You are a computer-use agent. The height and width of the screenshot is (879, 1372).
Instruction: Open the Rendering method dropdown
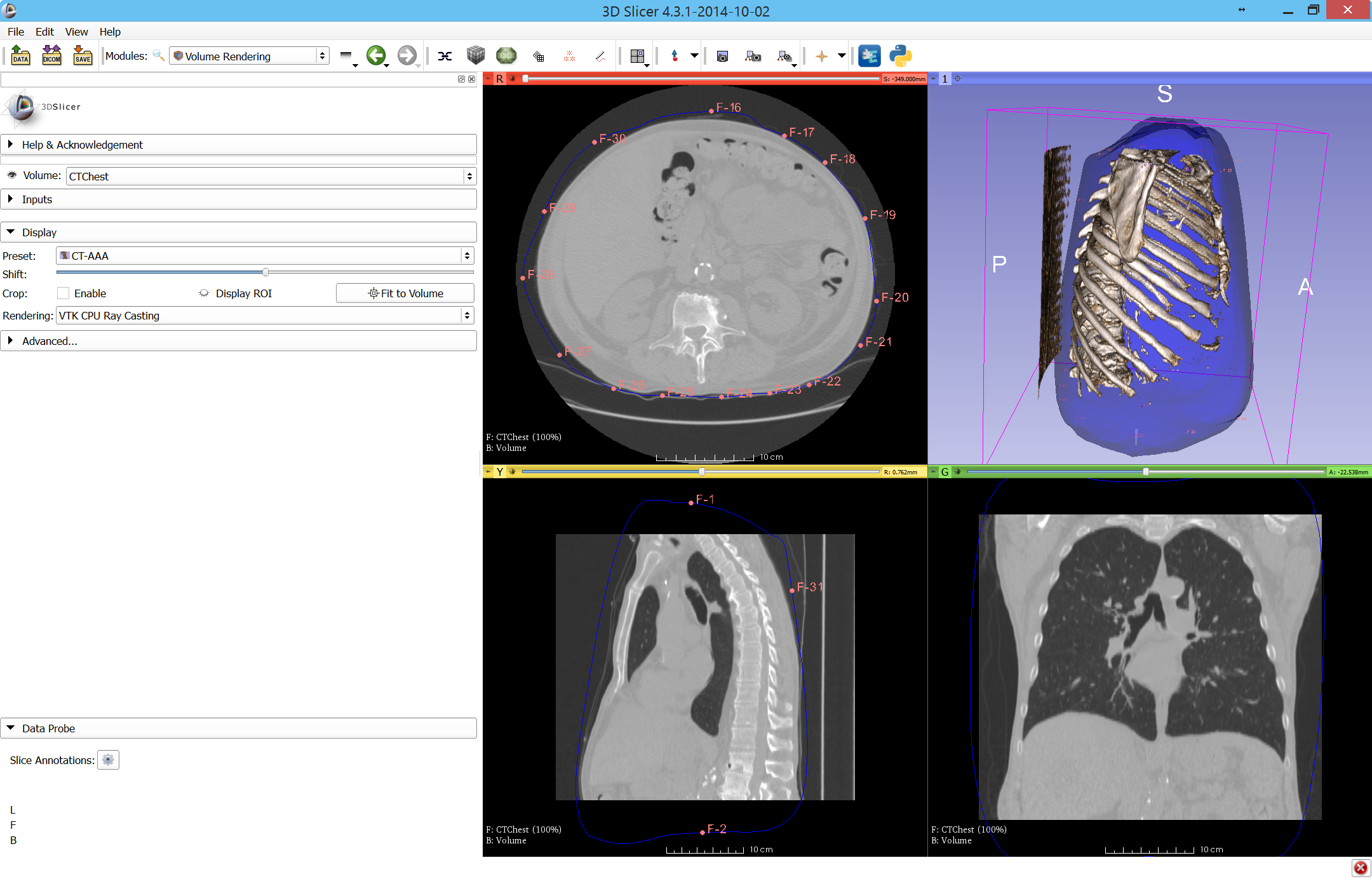point(265,316)
